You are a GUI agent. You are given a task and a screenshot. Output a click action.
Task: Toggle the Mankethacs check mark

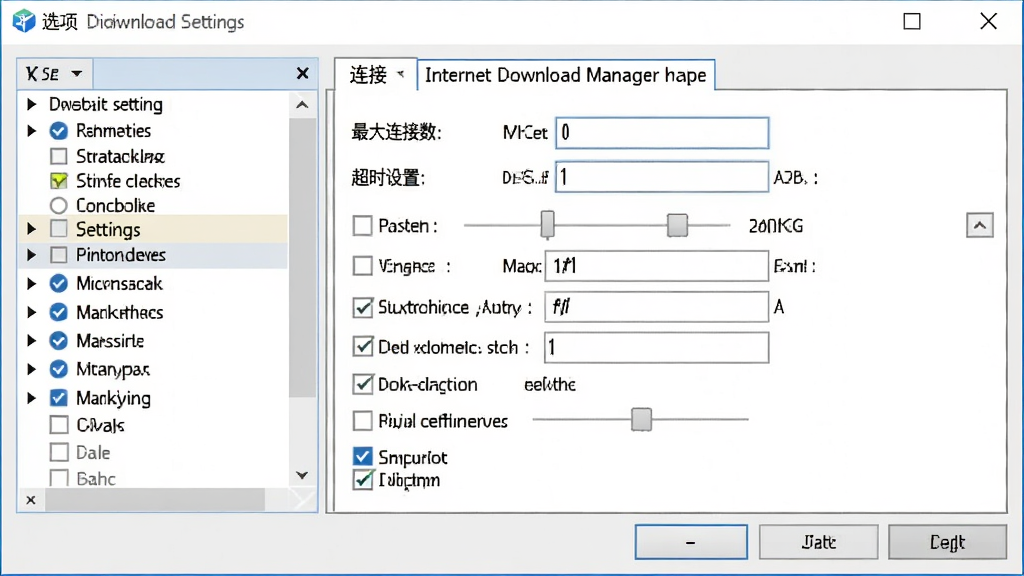click(59, 312)
